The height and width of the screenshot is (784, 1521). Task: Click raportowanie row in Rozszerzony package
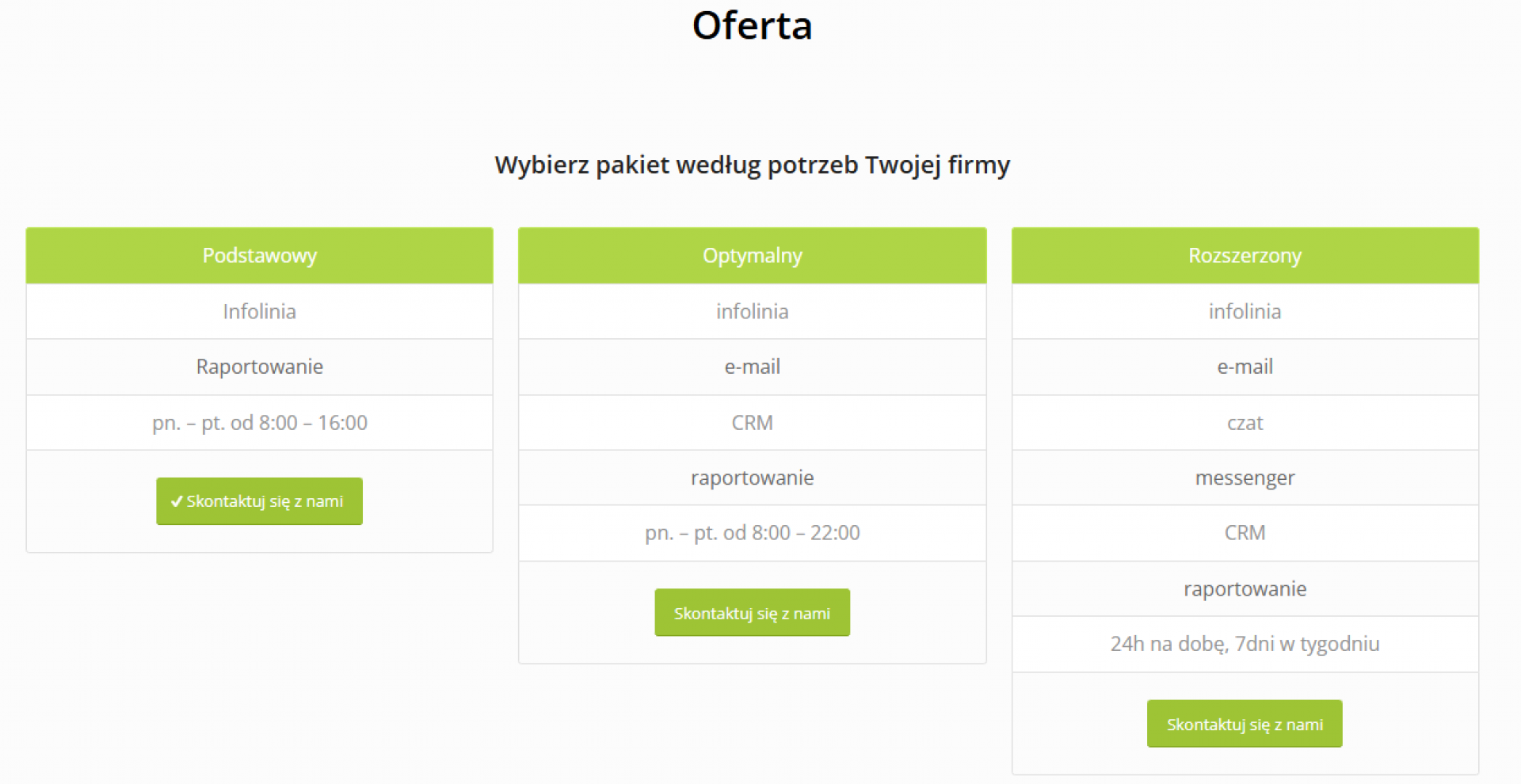[x=1245, y=588]
